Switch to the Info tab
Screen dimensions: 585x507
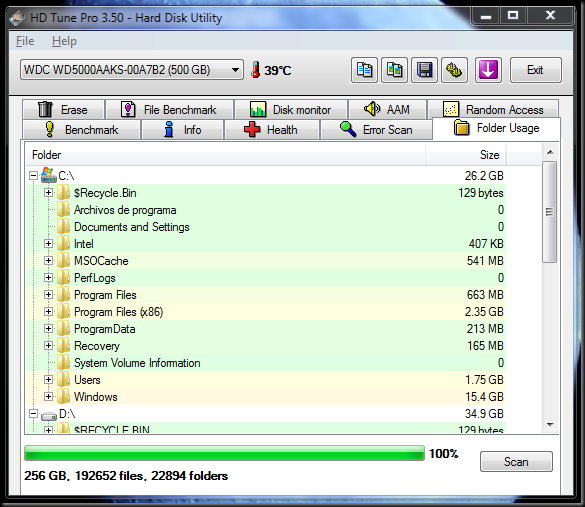click(183, 129)
